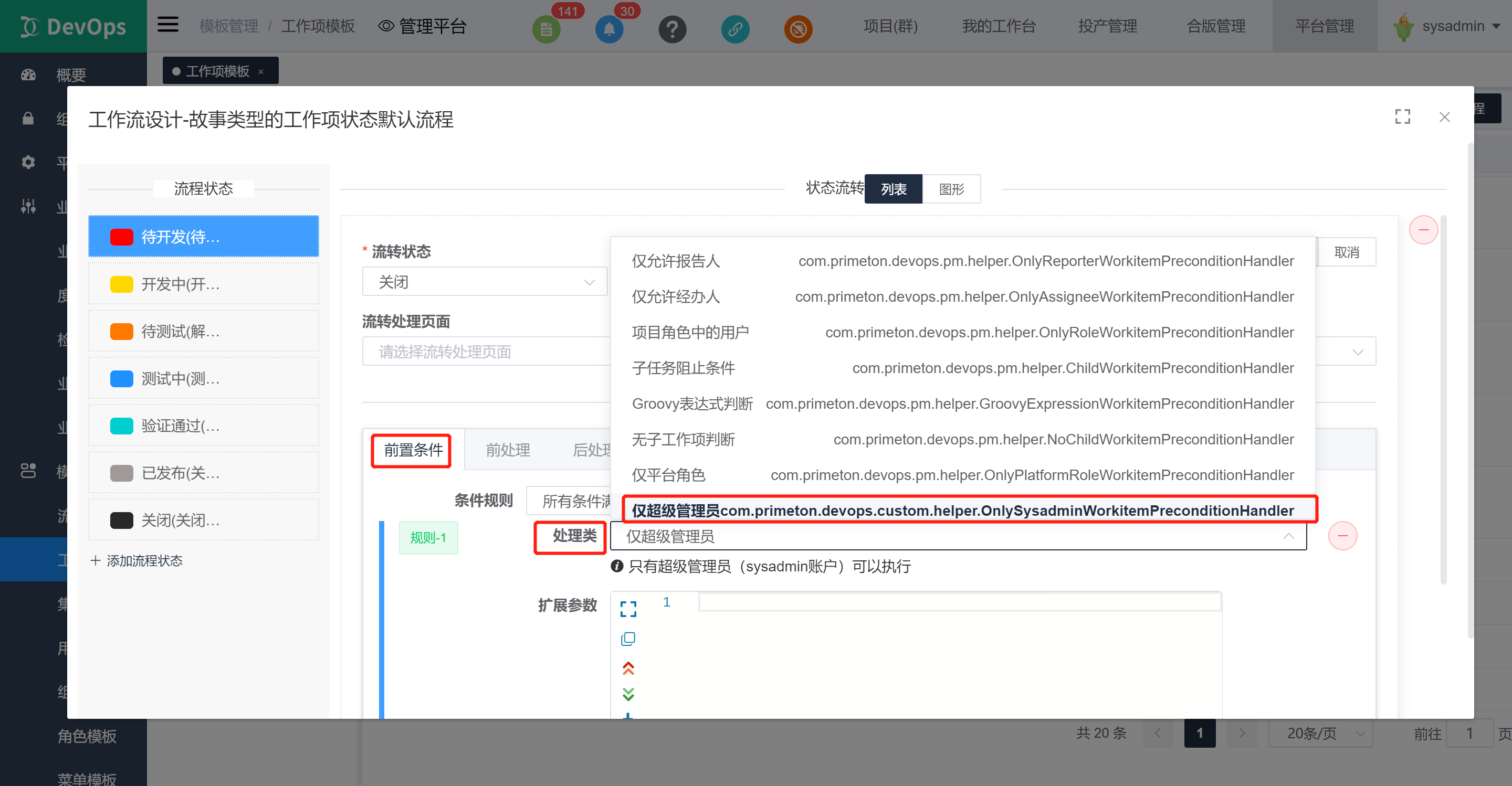Click the help question mark icon
The width and height of the screenshot is (1512, 786).
tap(672, 28)
